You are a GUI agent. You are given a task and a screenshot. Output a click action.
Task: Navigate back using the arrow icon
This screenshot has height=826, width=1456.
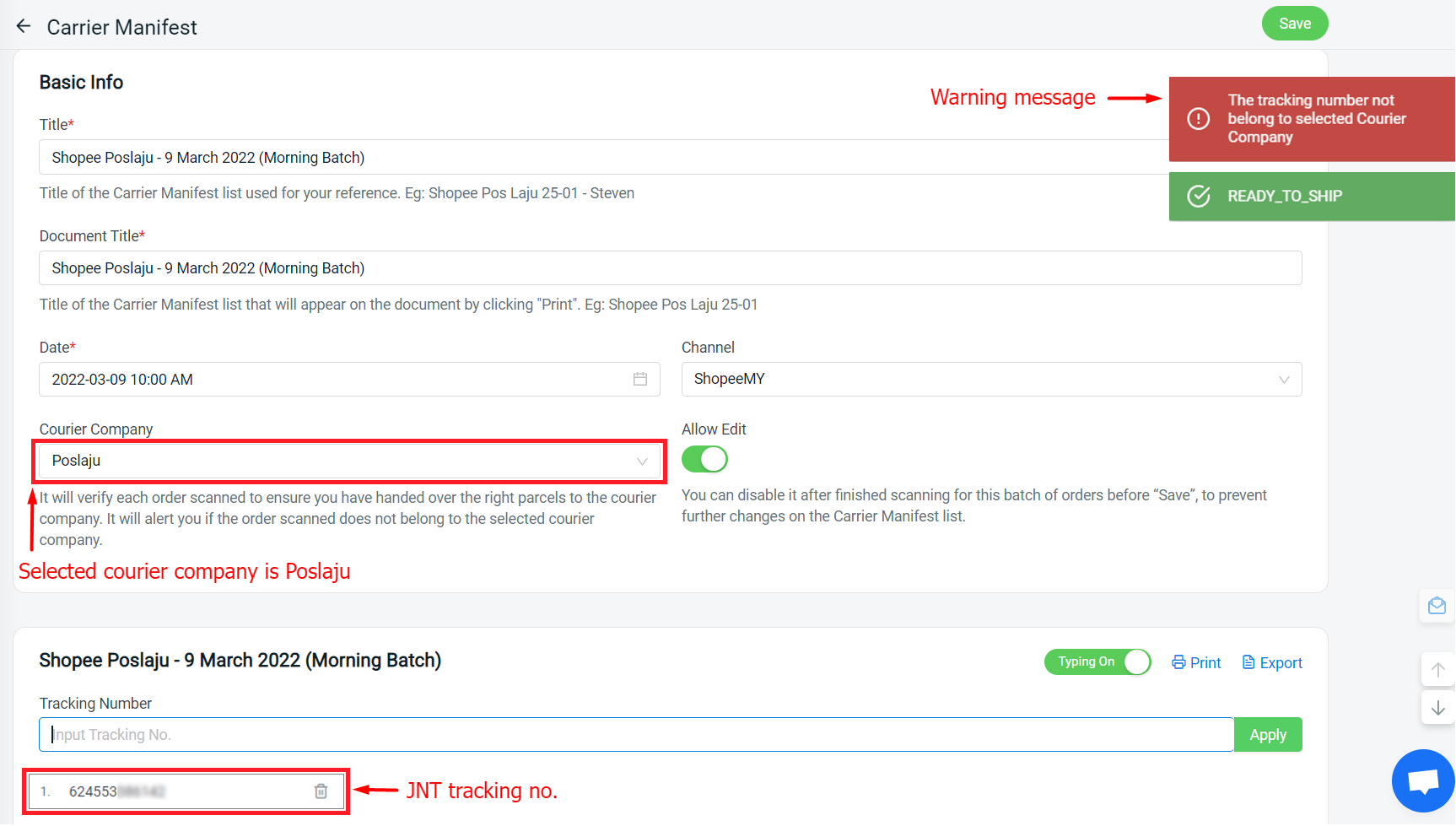point(23,24)
